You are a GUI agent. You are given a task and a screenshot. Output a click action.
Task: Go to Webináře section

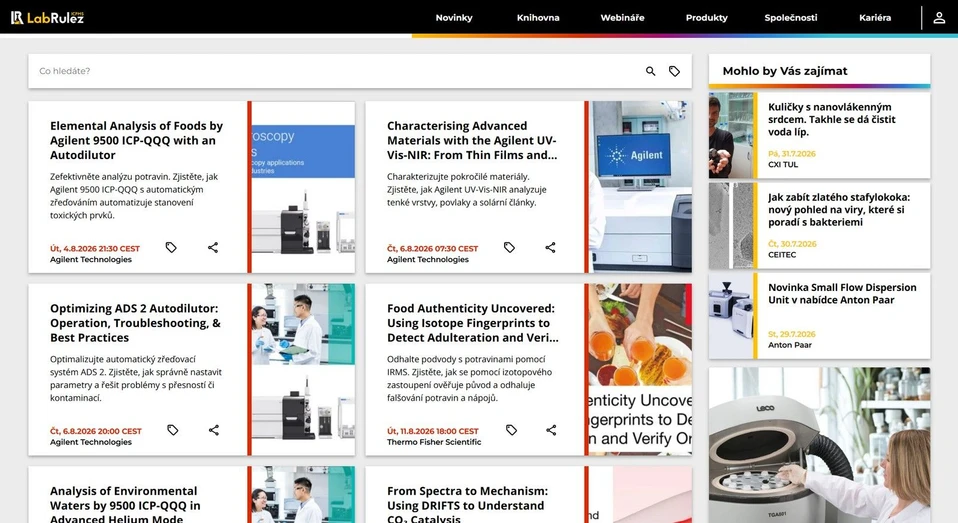pos(623,18)
